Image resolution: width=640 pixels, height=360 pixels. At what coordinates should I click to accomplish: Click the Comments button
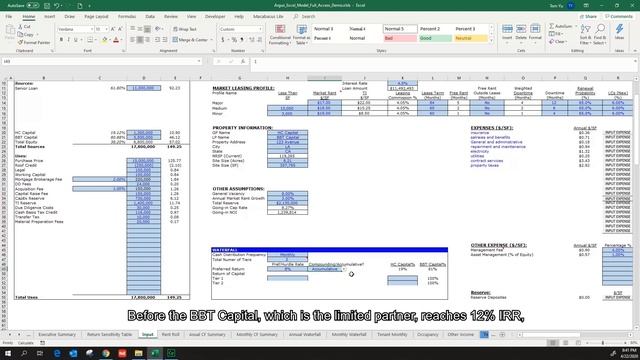coord(619,16)
